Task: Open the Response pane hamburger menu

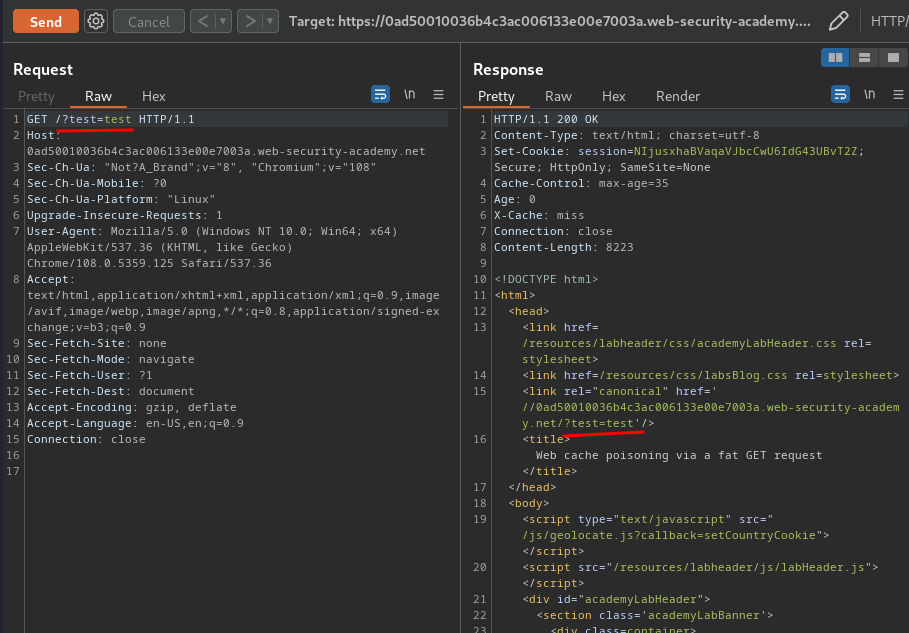Action: point(898,94)
